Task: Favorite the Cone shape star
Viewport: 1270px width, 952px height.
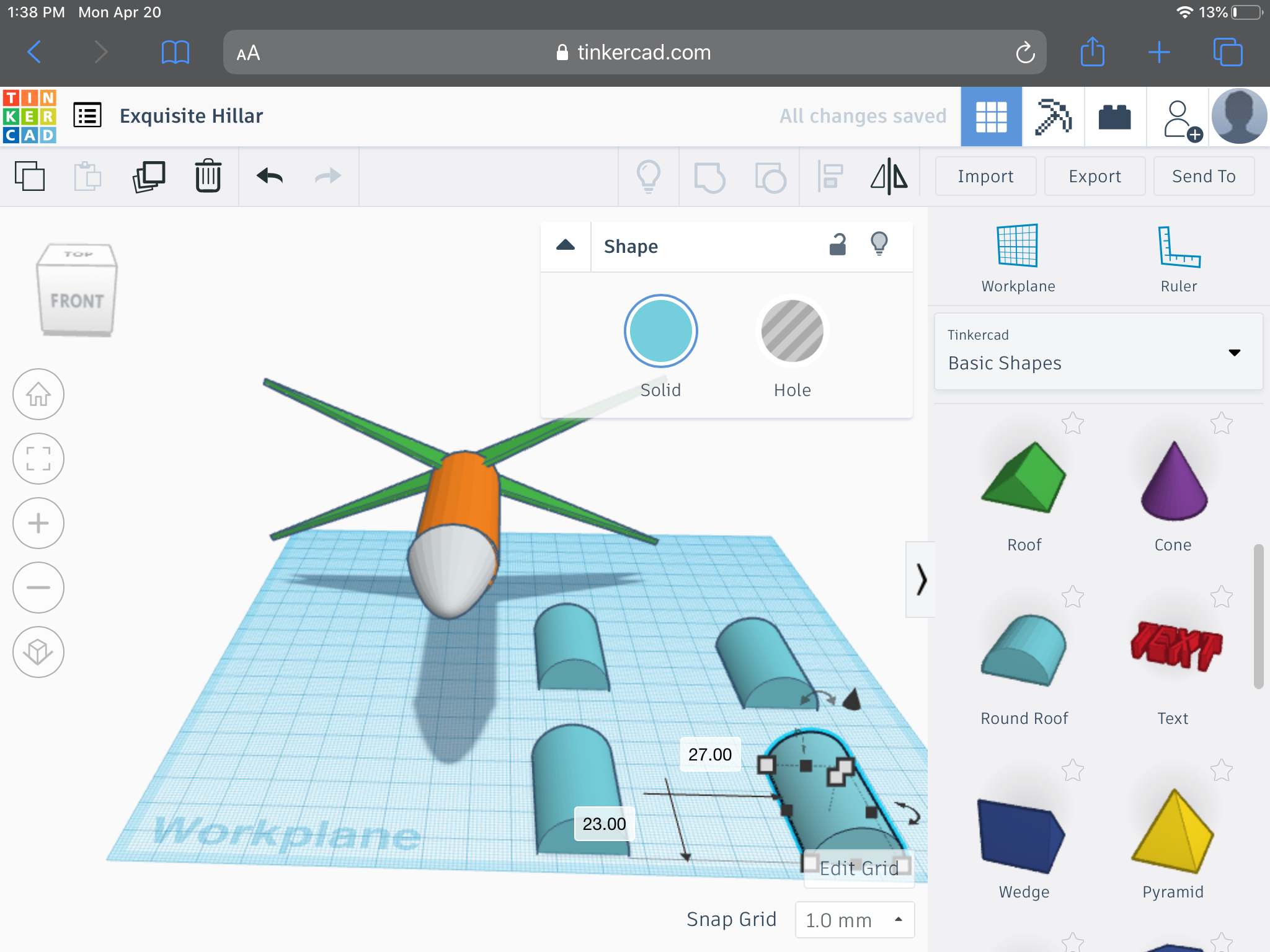Action: click(1221, 423)
